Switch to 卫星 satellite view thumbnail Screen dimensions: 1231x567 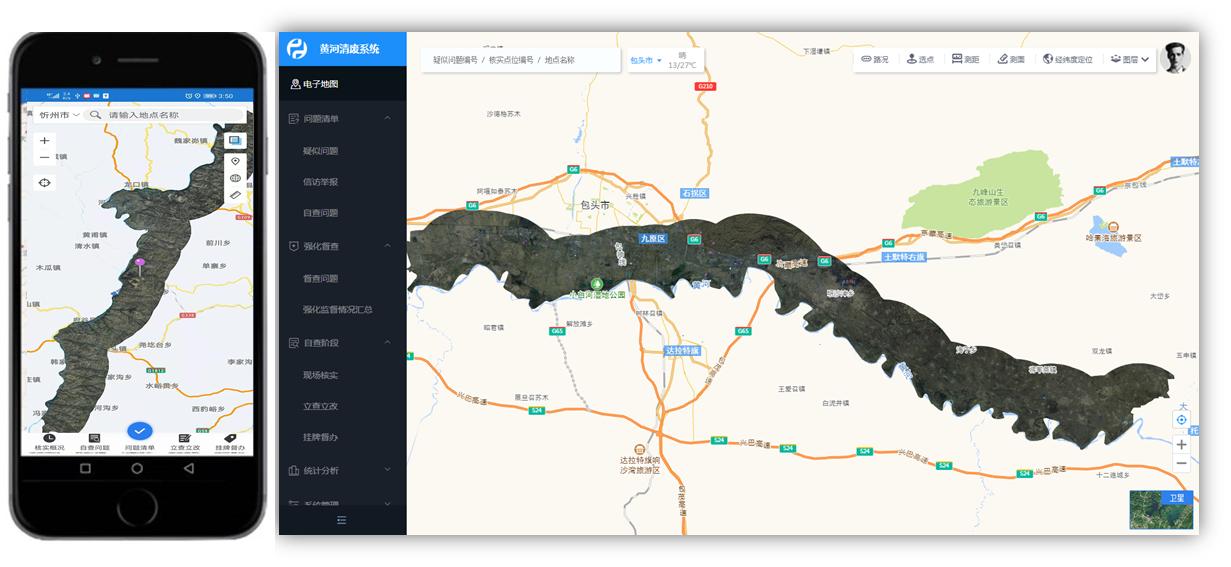coord(1162,509)
